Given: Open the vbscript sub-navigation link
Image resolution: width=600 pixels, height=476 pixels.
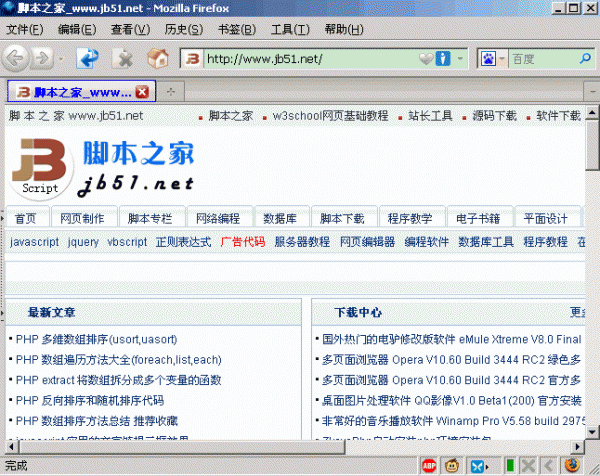Looking at the screenshot, I should pyautogui.click(x=127, y=242).
